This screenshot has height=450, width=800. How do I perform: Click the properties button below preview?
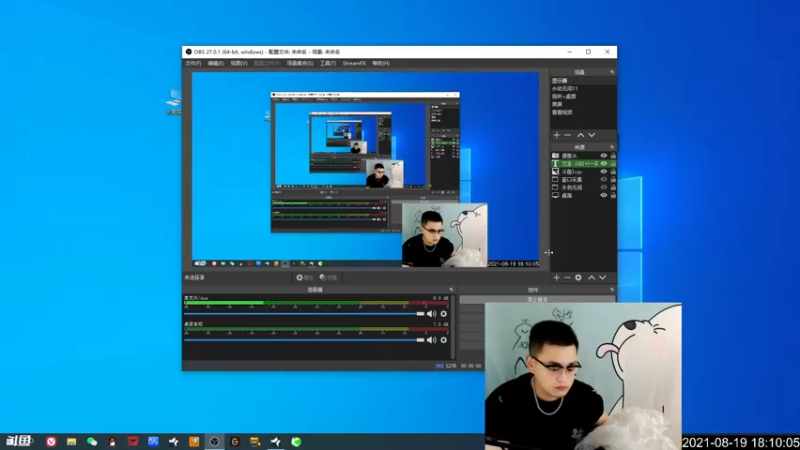point(305,278)
